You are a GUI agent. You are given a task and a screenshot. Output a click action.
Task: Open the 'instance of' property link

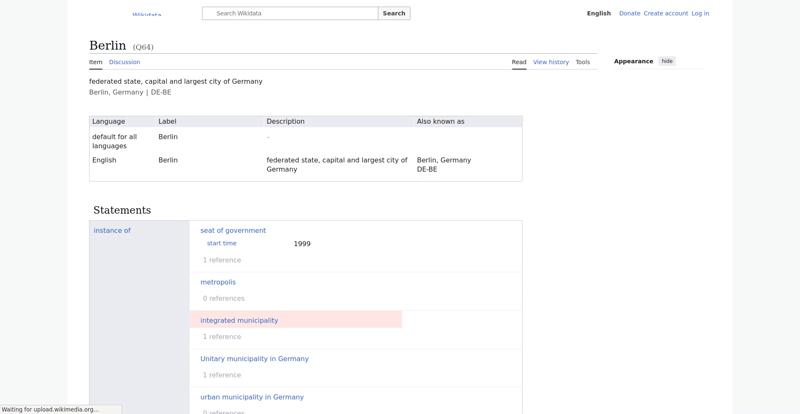112,231
